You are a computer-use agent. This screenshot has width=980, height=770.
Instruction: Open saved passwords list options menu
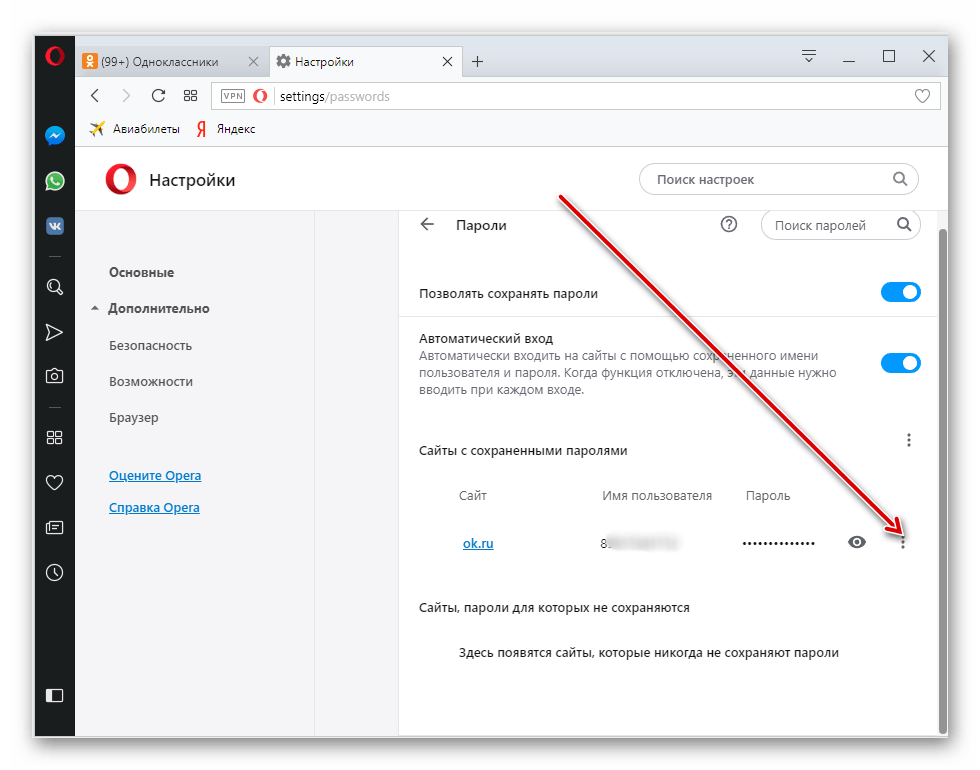click(x=908, y=440)
